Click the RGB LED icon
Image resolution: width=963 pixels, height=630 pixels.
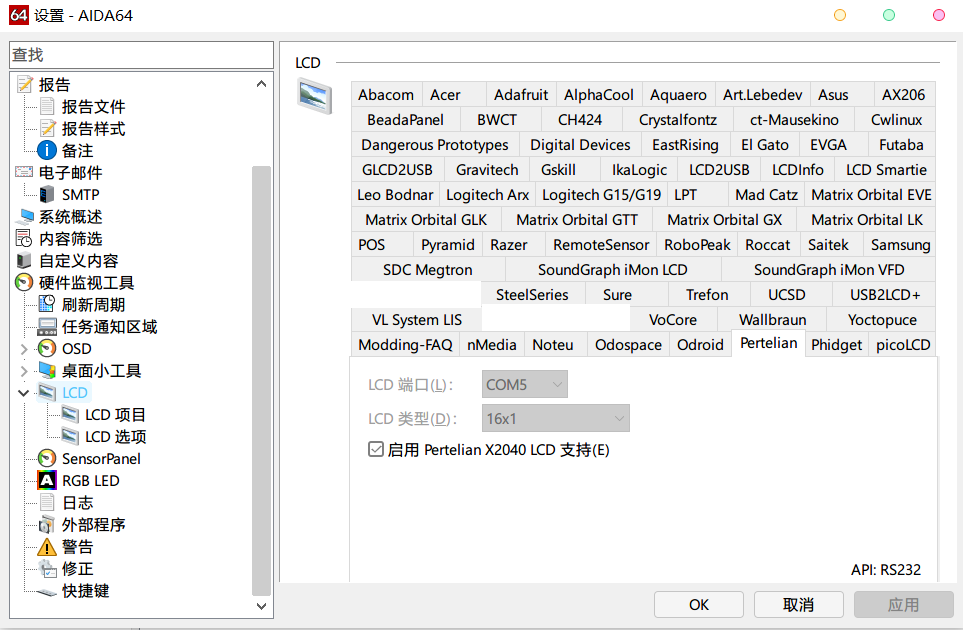pos(47,480)
